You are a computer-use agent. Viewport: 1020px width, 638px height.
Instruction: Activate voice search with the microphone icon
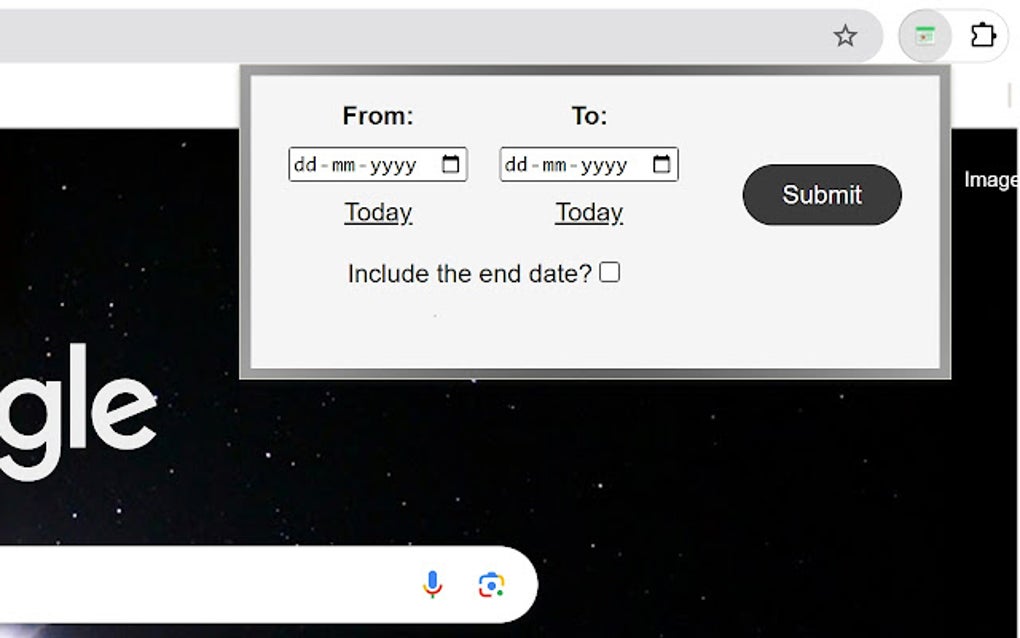[x=431, y=585]
